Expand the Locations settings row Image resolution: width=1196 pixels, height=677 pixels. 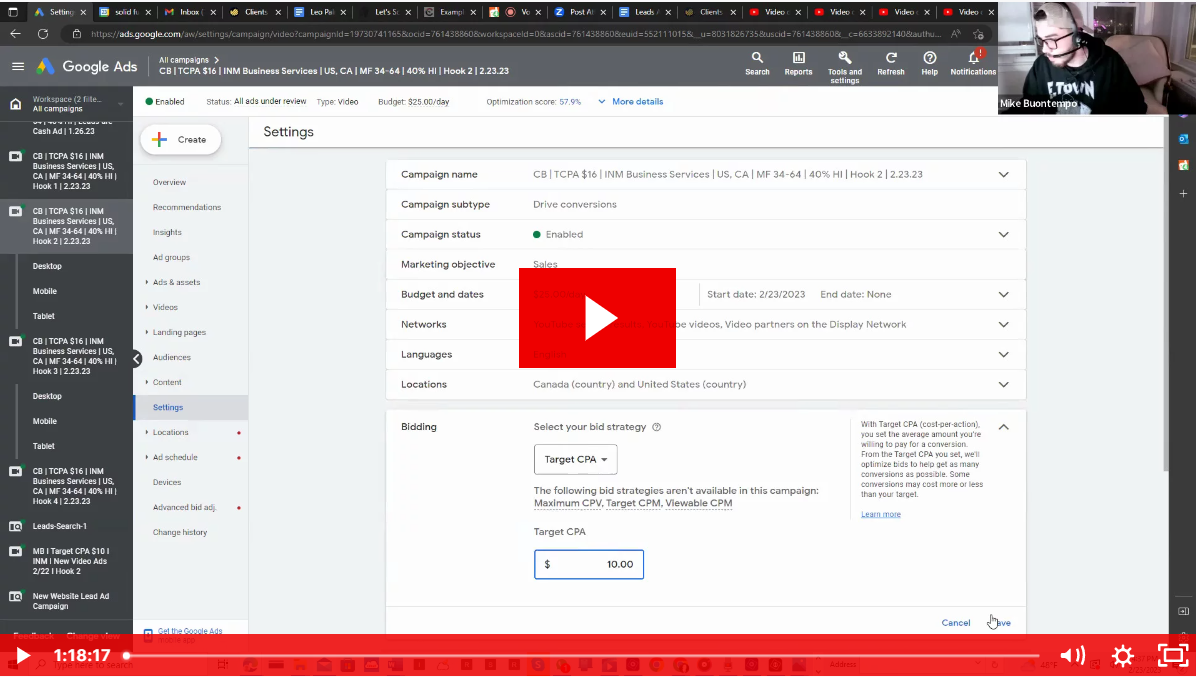1003,385
